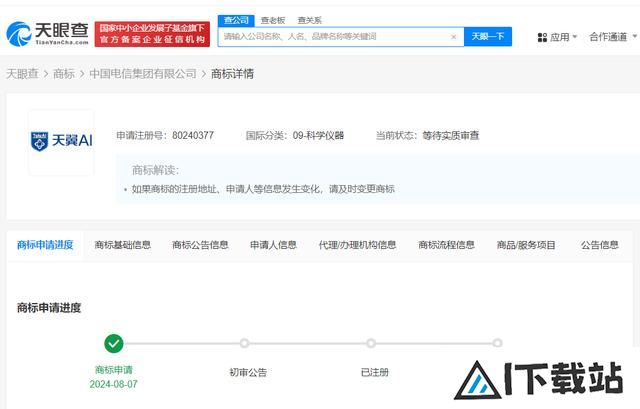This screenshot has width=640, height=409.
Task: Open the 申请人信息 tab
Action: coord(273,245)
